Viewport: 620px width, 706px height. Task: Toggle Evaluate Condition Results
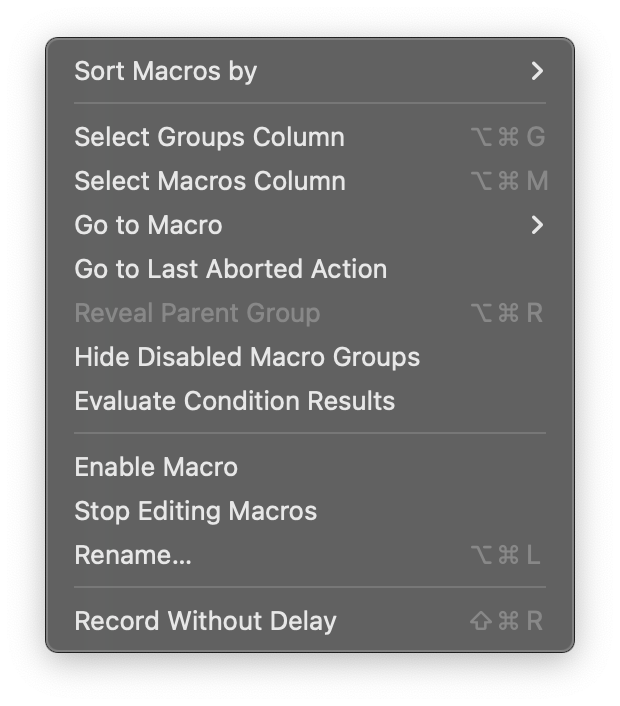(x=234, y=401)
